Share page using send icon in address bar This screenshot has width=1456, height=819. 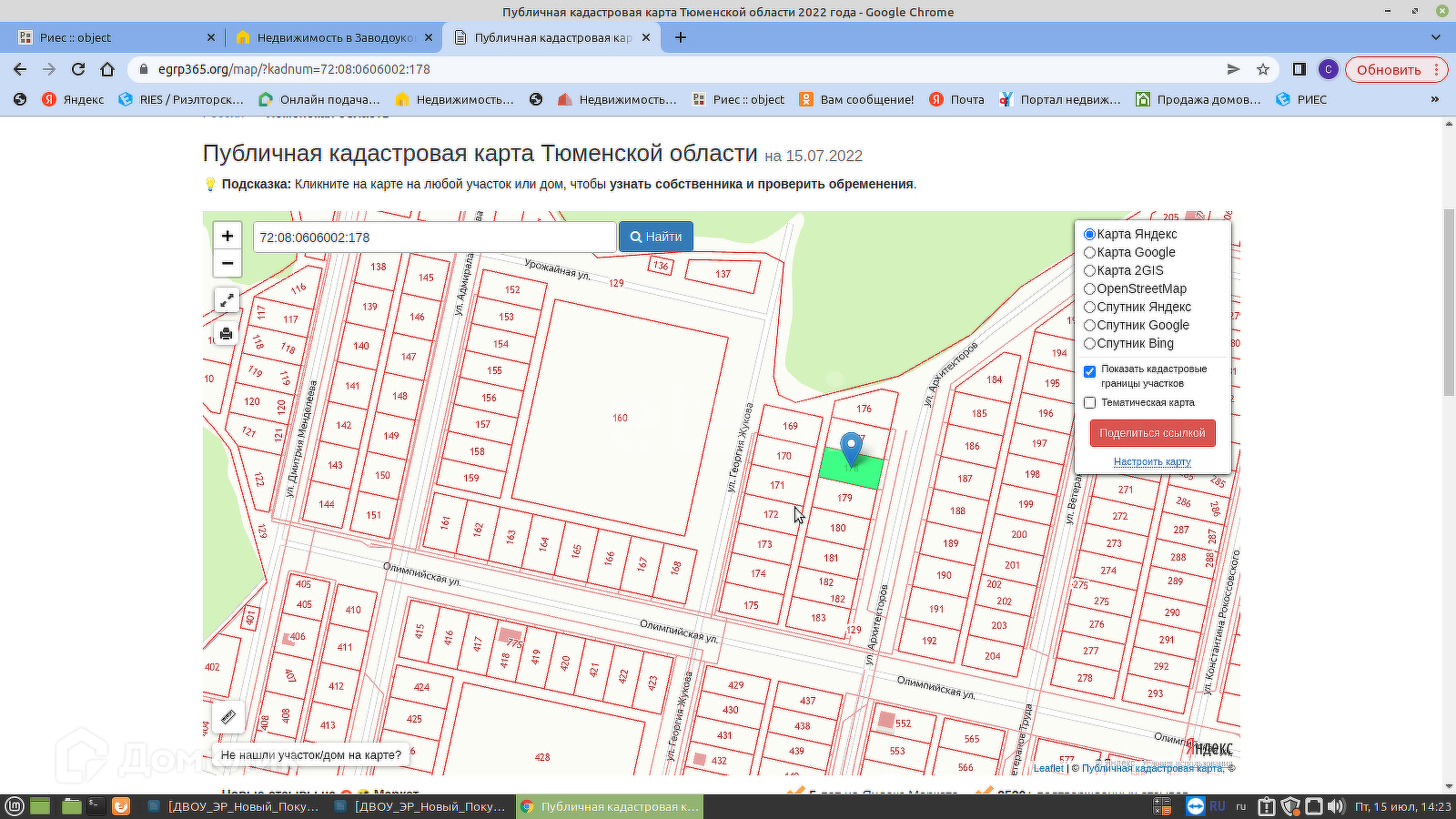pyautogui.click(x=1233, y=69)
